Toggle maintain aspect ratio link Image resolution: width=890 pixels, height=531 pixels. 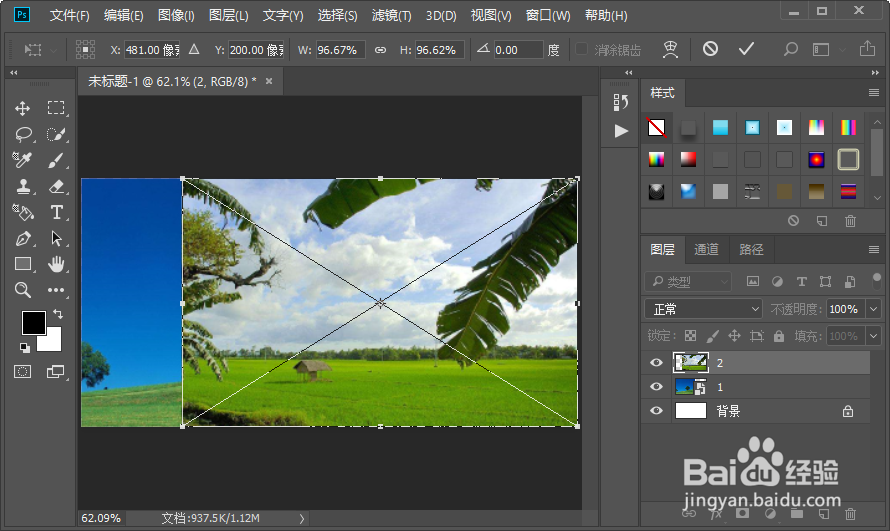click(x=380, y=50)
